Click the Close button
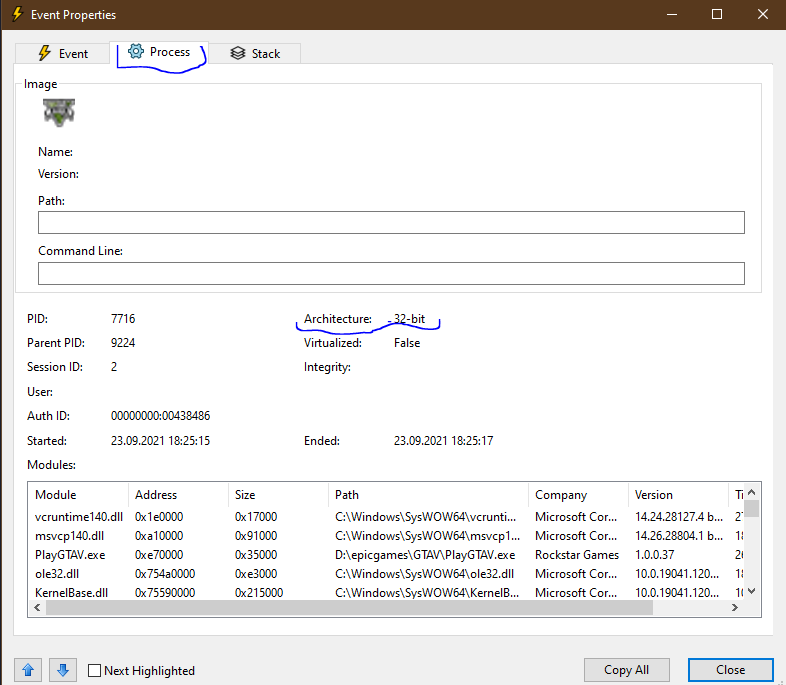The image size is (786, 685). [730, 670]
